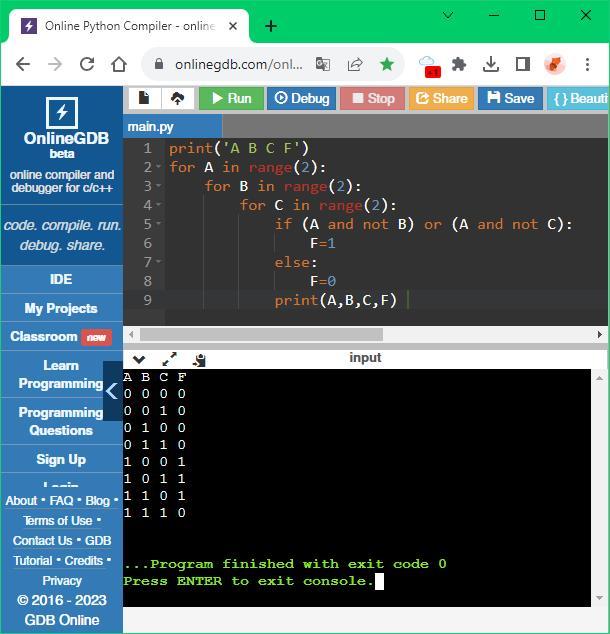Stop program execution
The image size is (610, 634).
coord(373,98)
